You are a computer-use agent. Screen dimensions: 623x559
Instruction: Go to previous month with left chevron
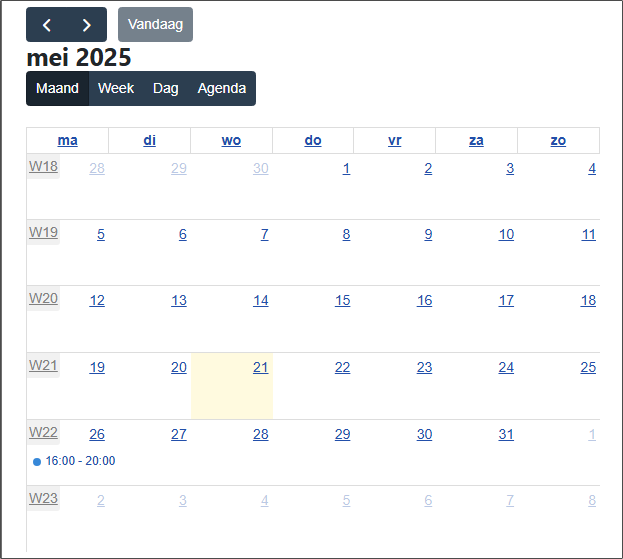click(x=46, y=25)
